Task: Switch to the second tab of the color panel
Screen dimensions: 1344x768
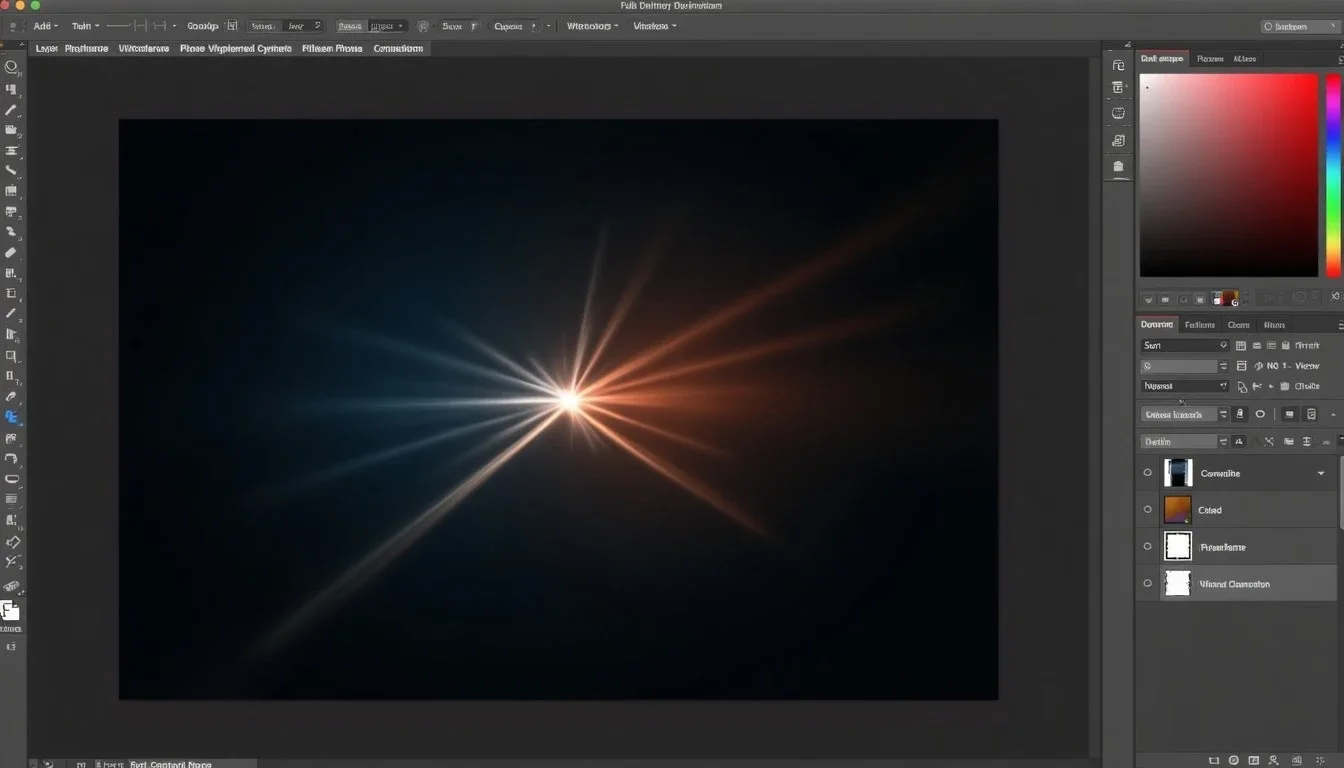Action: point(1210,59)
